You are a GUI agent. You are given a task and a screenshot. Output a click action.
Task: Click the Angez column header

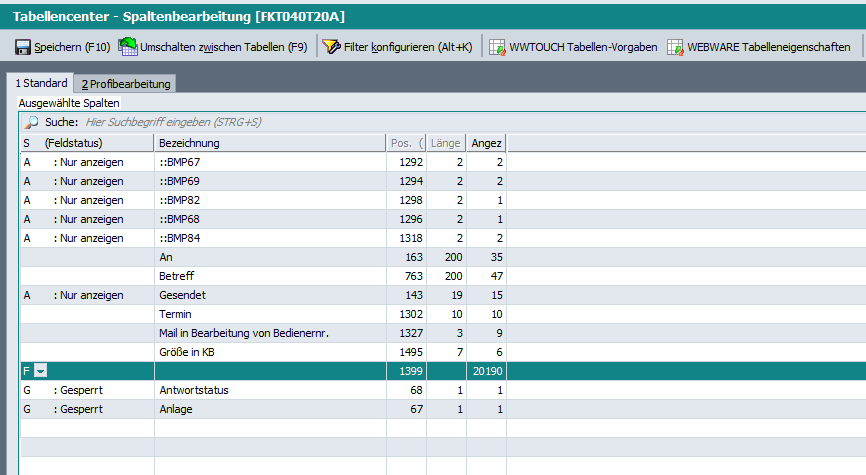point(486,143)
